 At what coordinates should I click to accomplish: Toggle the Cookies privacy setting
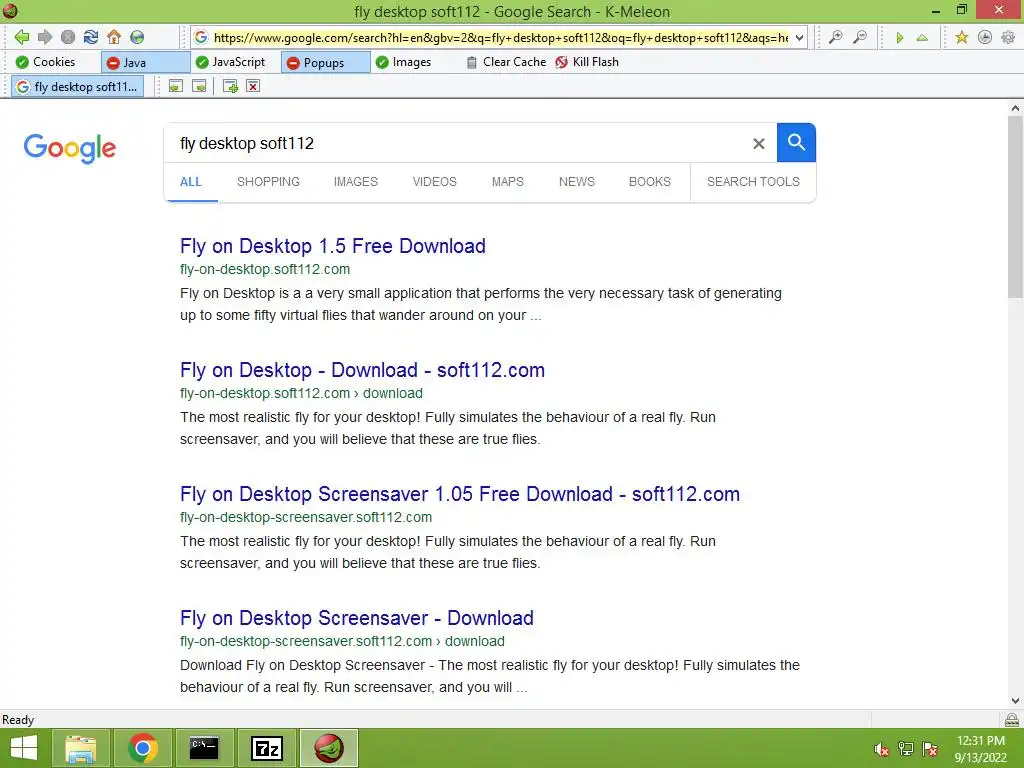[x=46, y=62]
